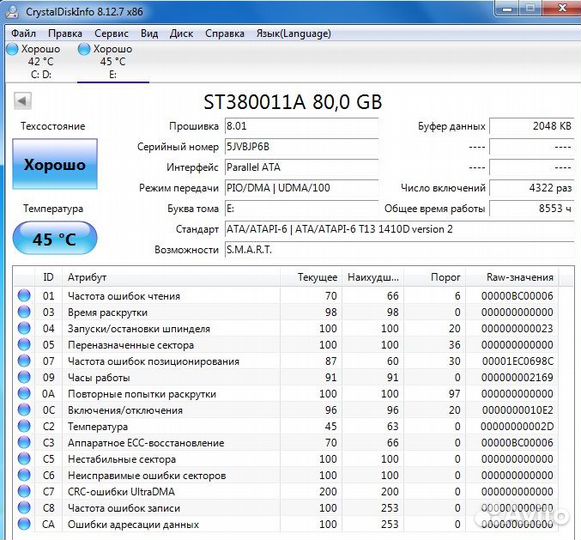Click the Возможности field S.M.A.R.T.
581x540 pixels.
pyautogui.click(x=399, y=250)
